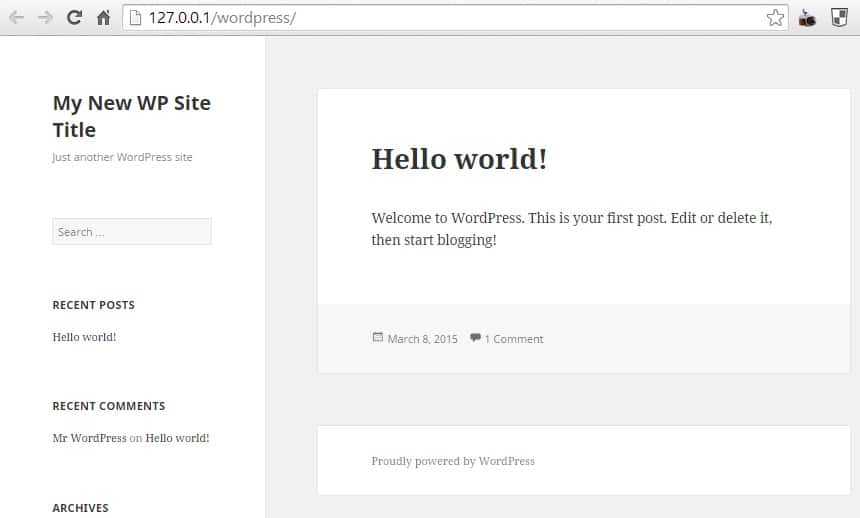Open the camera-shaped extension icon
The height and width of the screenshot is (518, 860).
coord(807,19)
